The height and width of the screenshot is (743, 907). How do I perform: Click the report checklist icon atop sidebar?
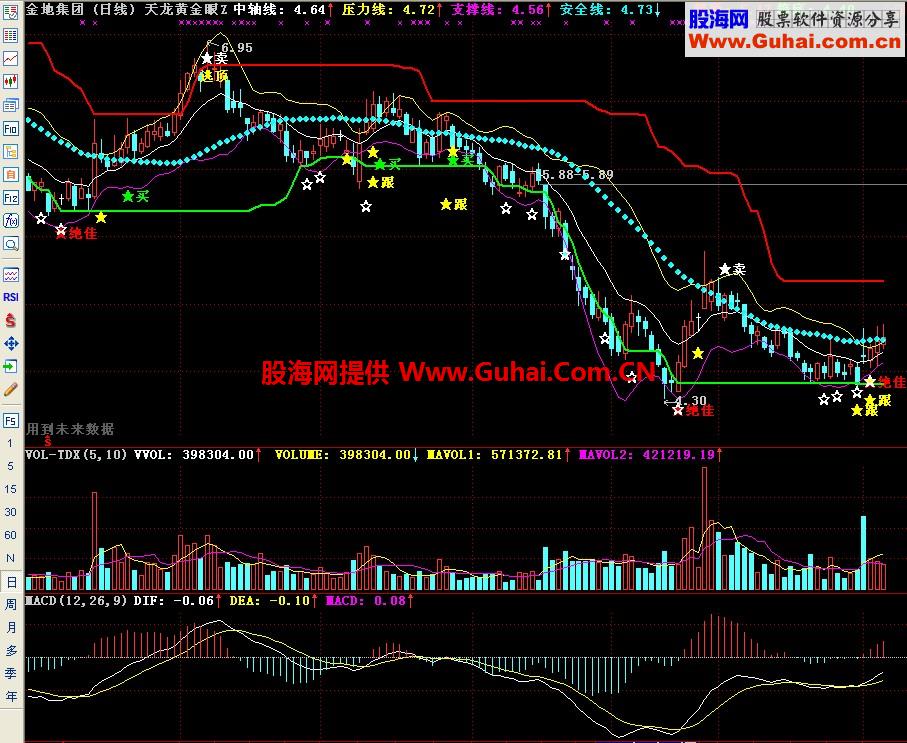coord(10,12)
